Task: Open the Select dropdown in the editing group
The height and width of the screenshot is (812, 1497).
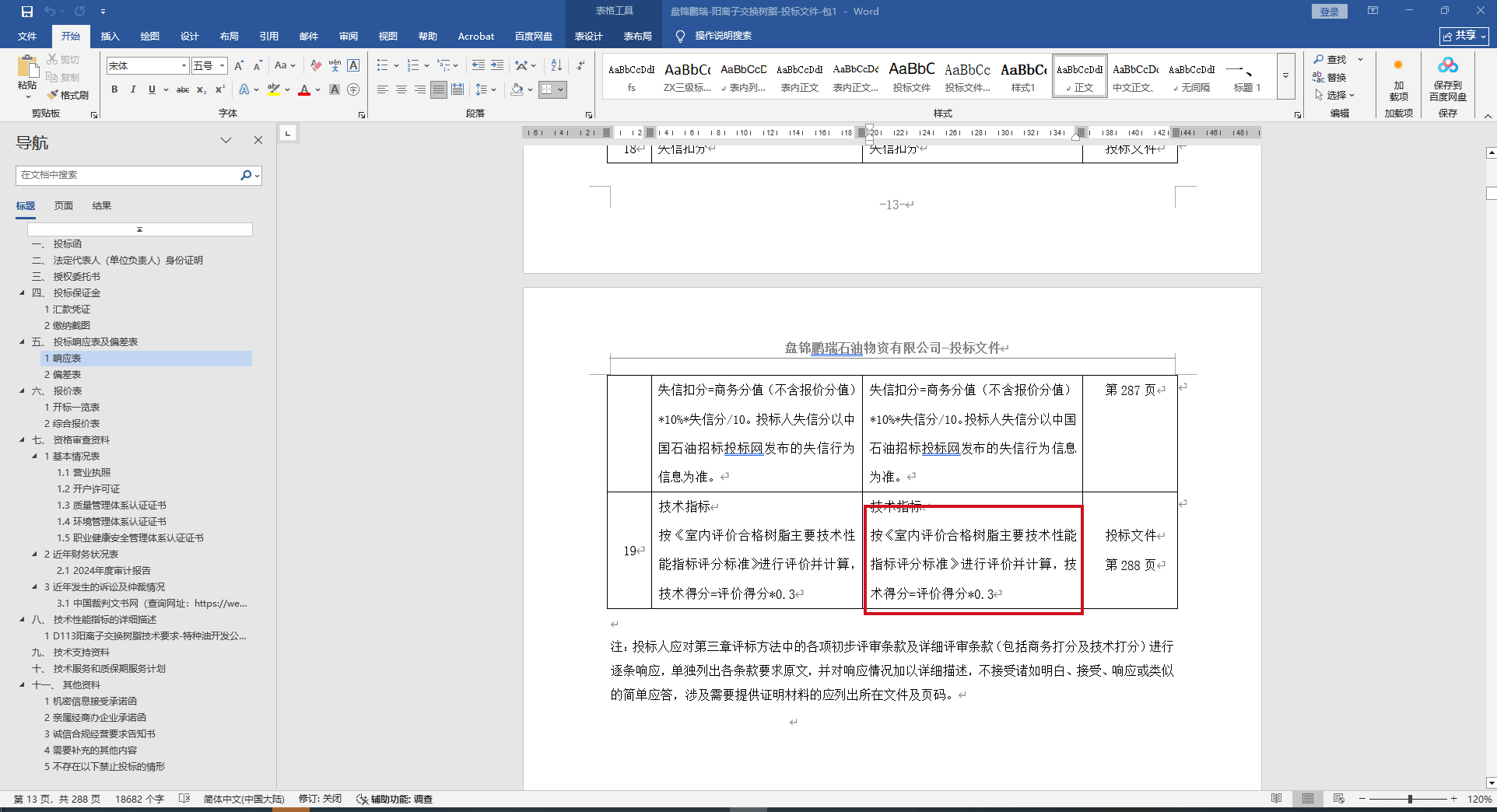Action: point(1334,95)
